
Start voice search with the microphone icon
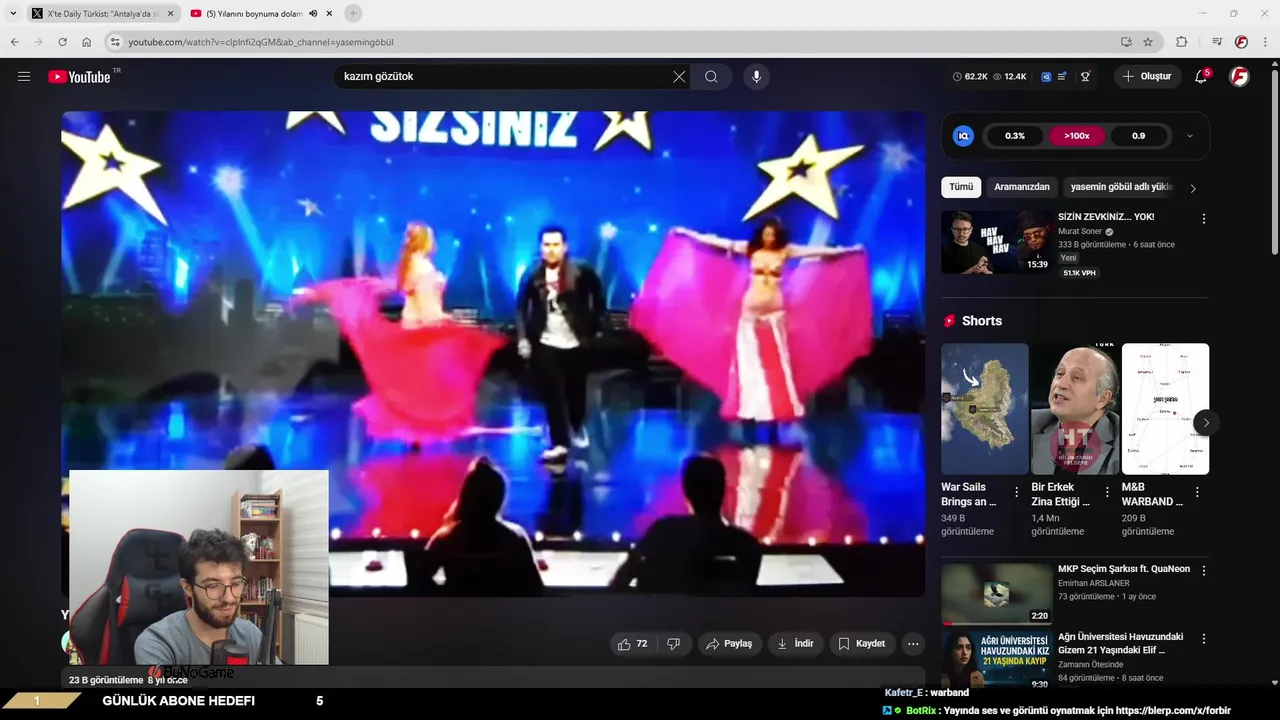(756, 76)
